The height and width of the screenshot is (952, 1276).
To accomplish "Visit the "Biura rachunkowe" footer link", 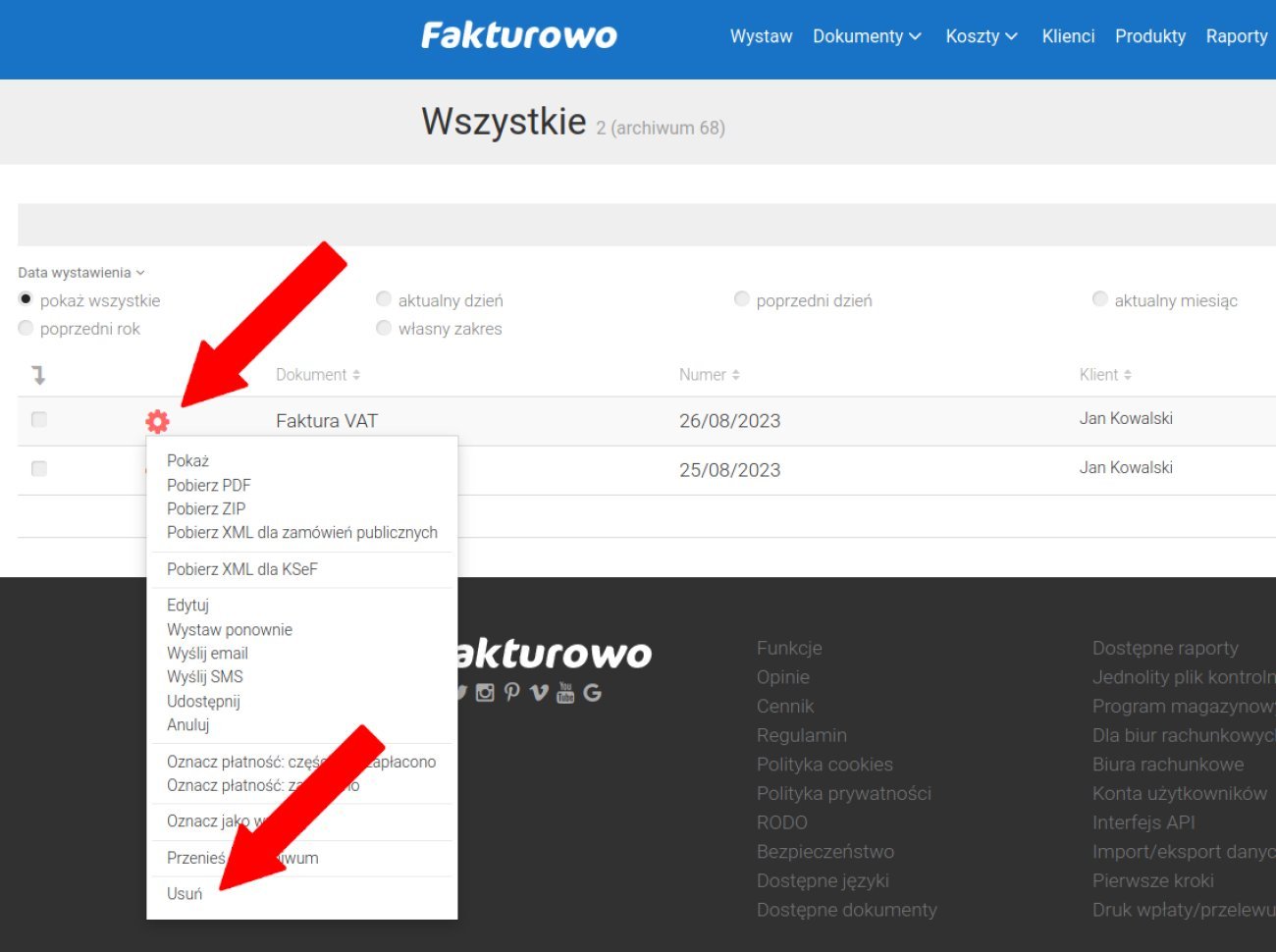I will [1168, 765].
